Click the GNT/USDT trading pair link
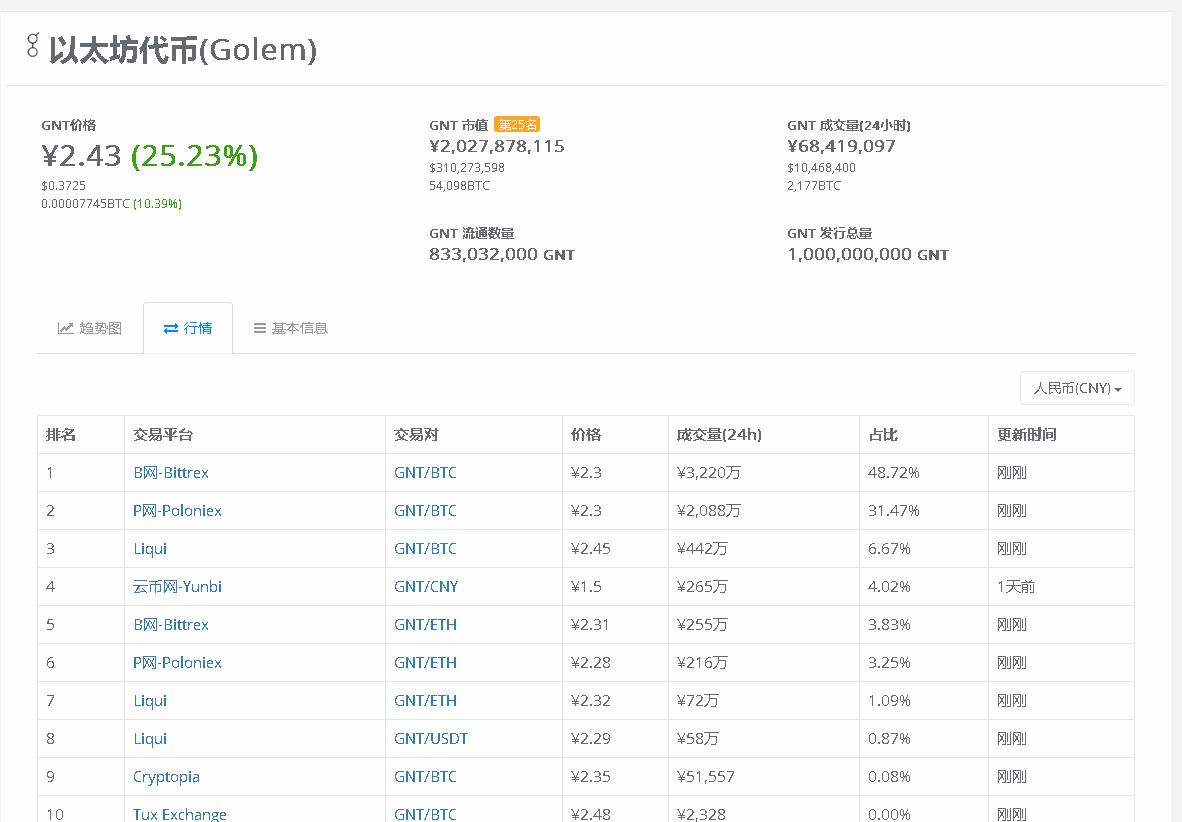Viewport: 1182px width, 822px height. click(x=428, y=738)
